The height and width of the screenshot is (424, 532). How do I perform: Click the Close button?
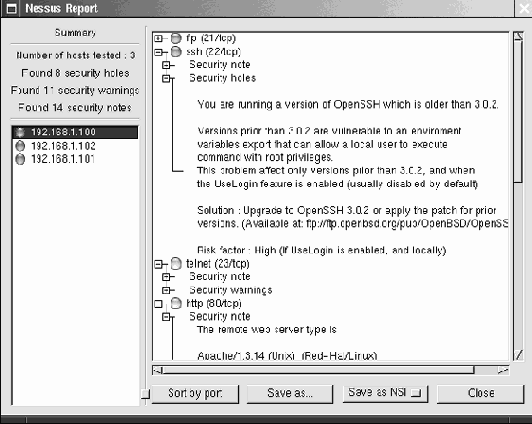coord(480,393)
